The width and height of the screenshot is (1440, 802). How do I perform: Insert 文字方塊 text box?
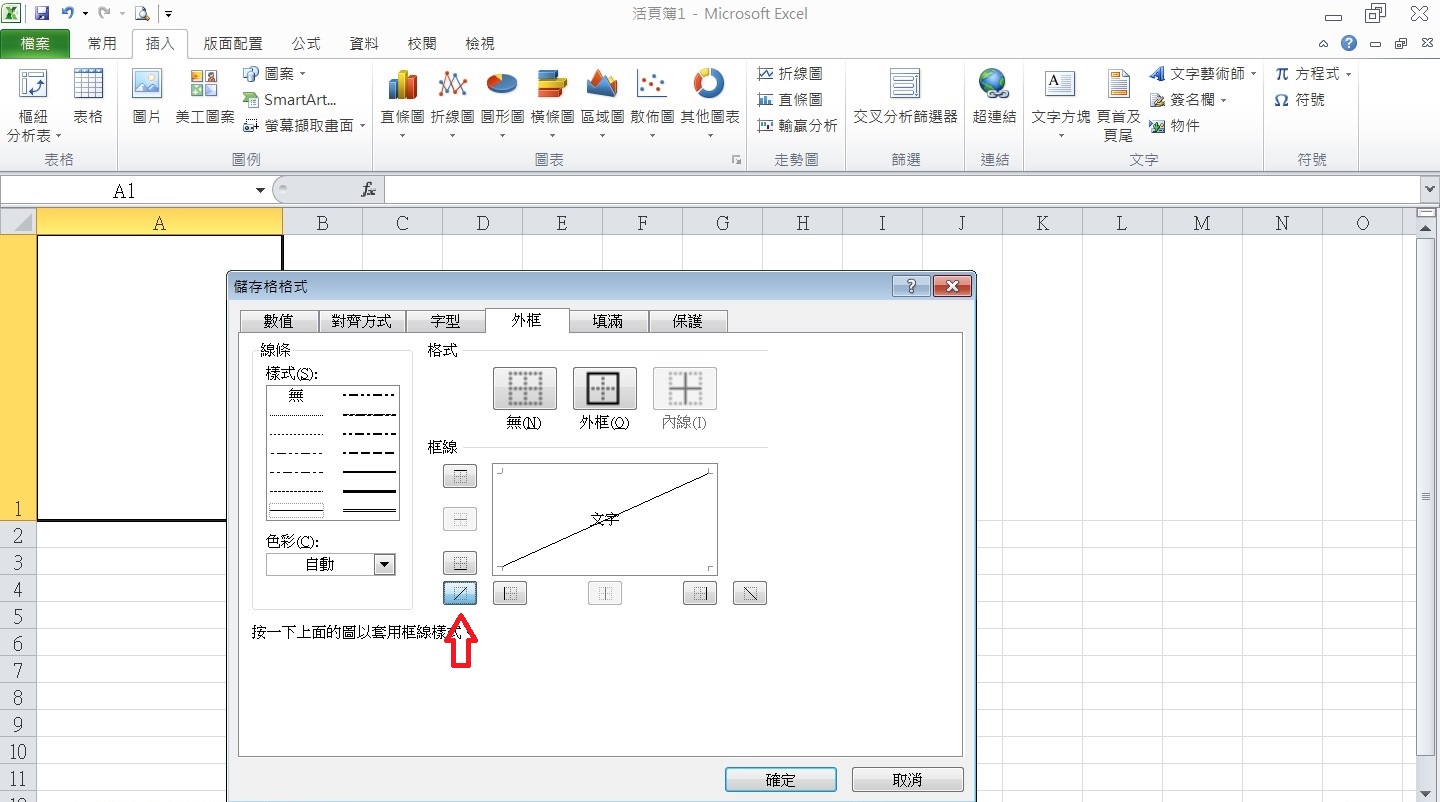pyautogui.click(x=1060, y=104)
